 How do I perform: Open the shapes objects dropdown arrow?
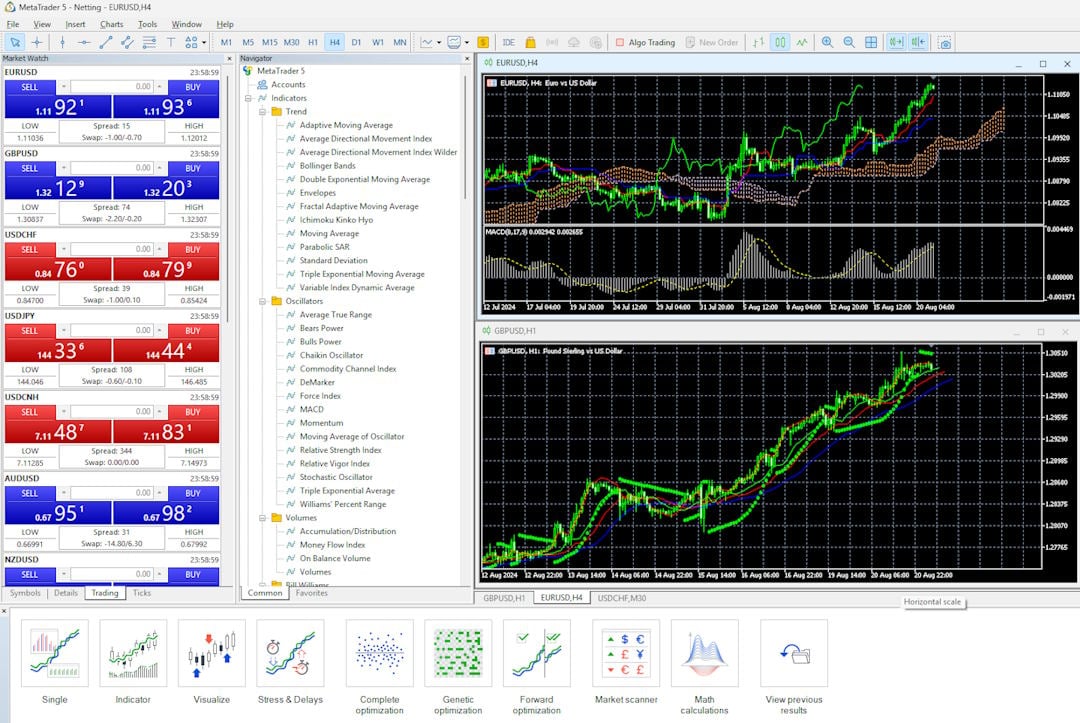click(204, 42)
